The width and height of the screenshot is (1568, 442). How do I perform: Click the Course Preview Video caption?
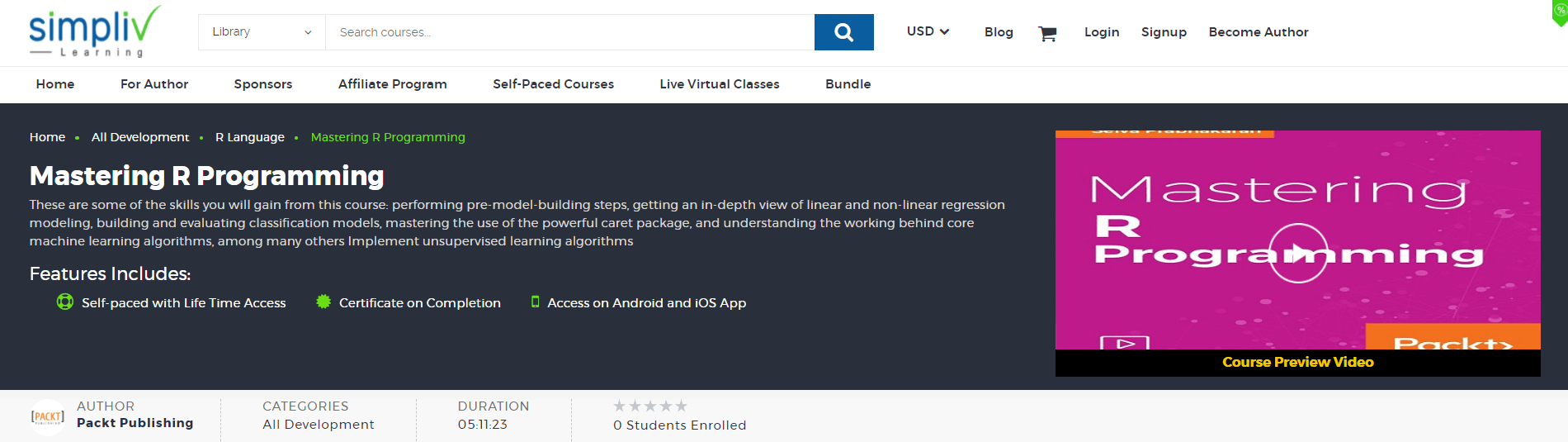coord(1298,362)
